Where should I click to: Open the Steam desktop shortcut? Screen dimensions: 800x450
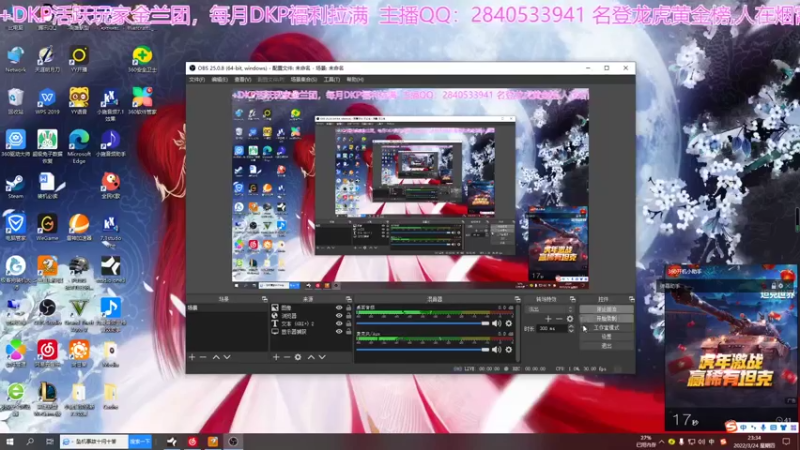(x=15, y=186)
